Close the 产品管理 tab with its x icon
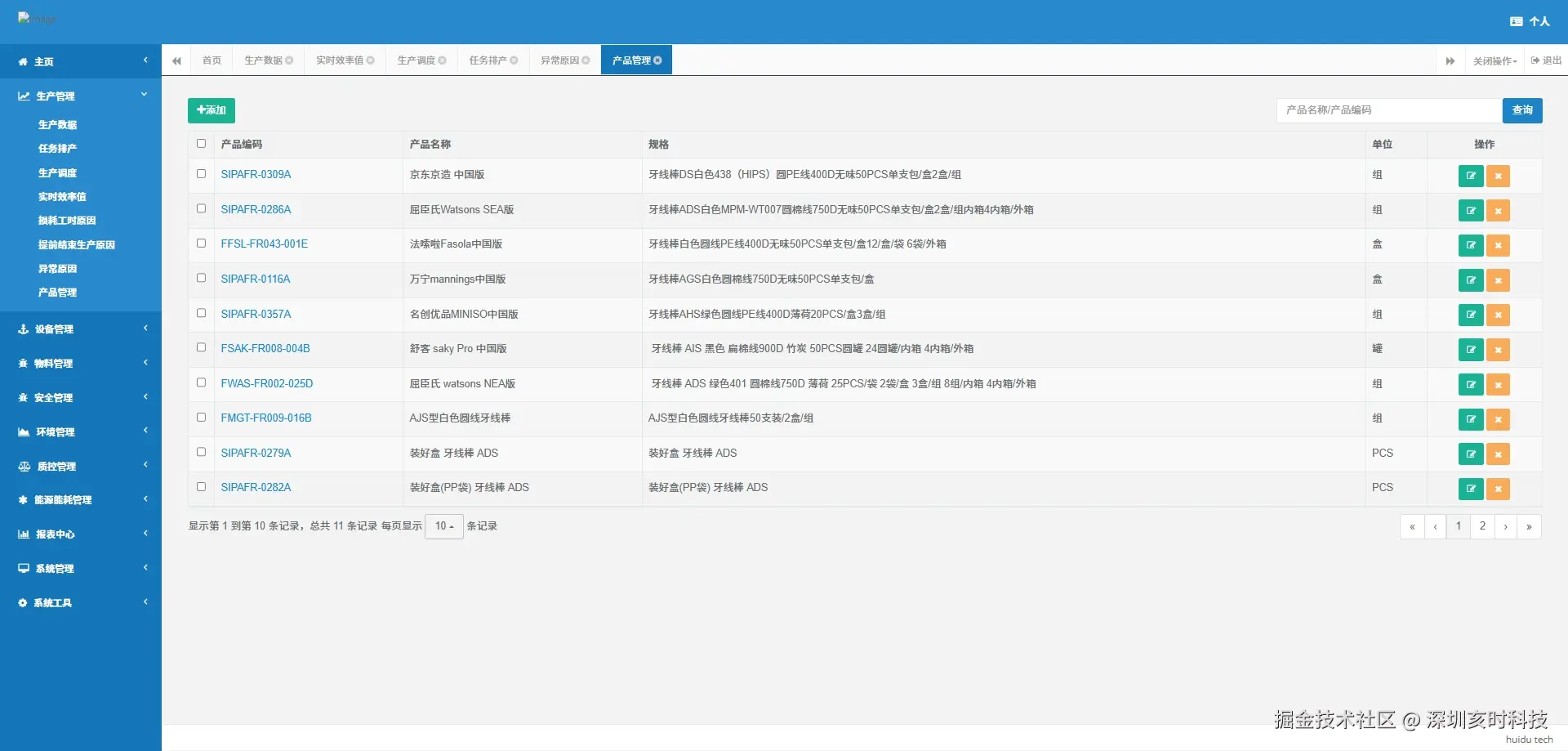Screen dimensions: 1568x751 [x=657, y=60]
